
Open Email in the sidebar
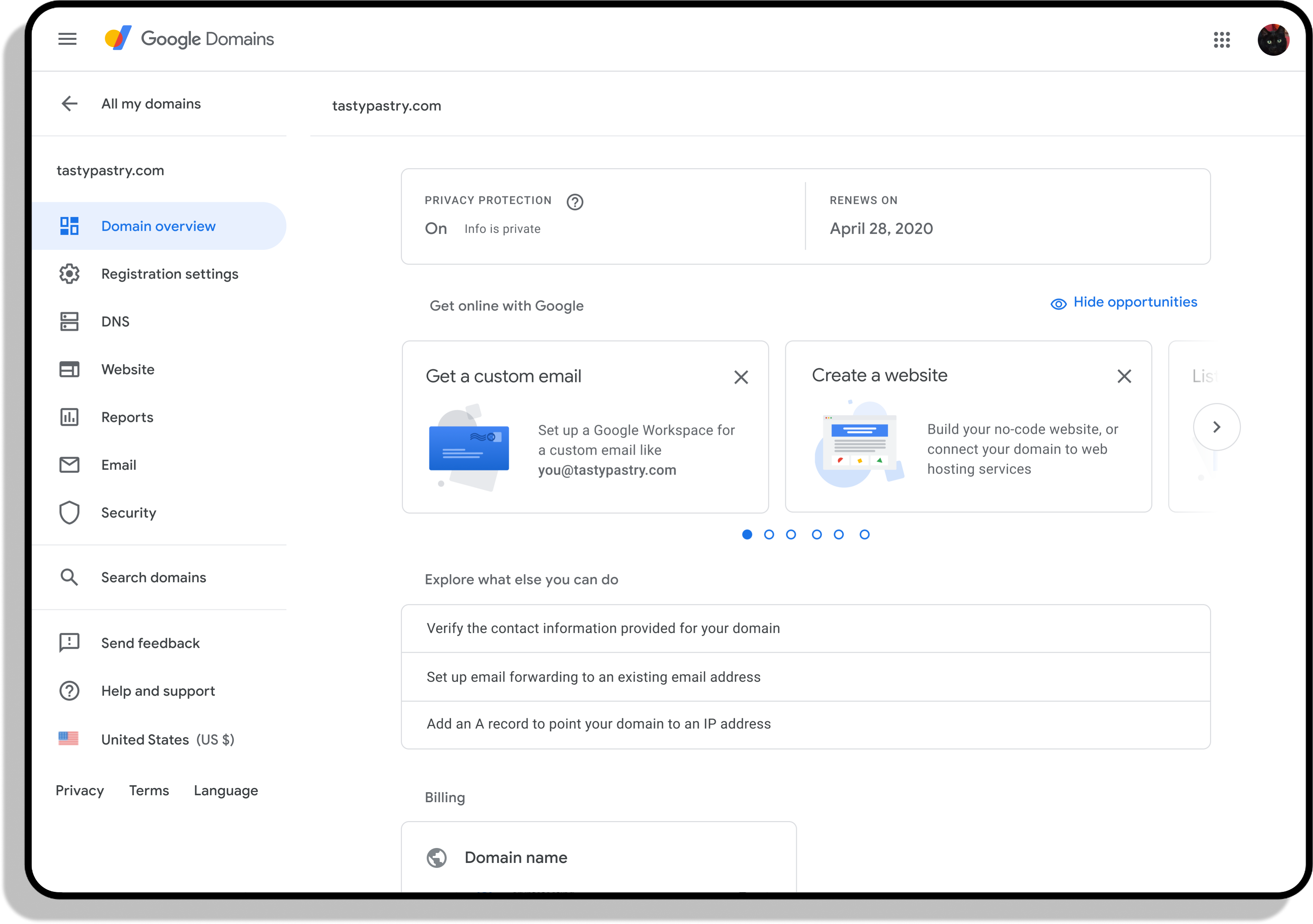pos(159,465)
